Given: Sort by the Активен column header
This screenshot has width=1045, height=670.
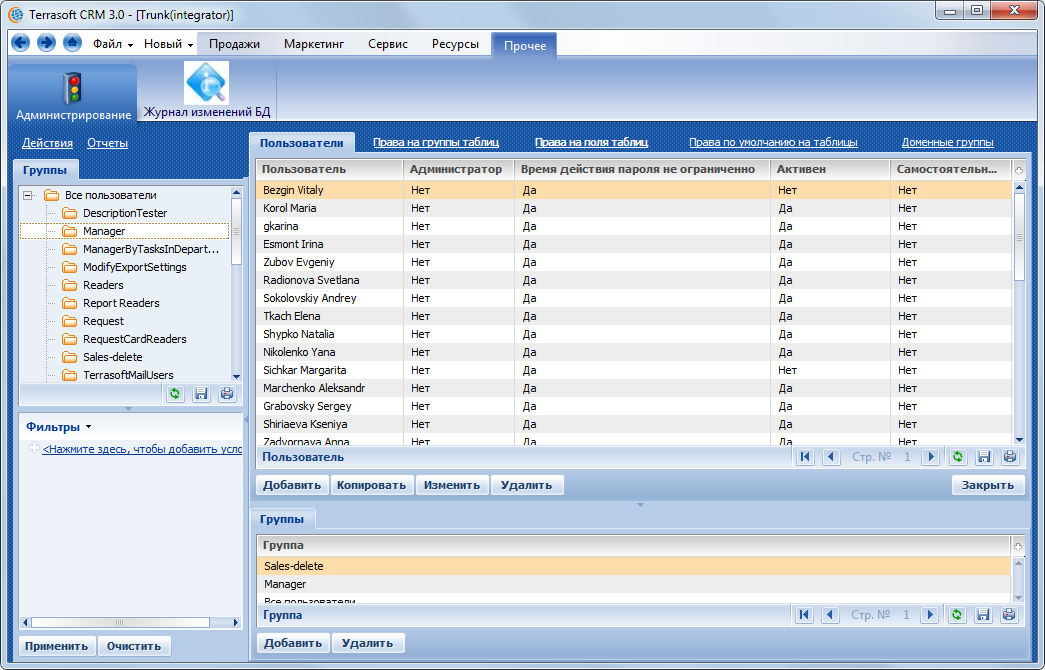Looking at the screenshot, I should [x=830, y=169].
